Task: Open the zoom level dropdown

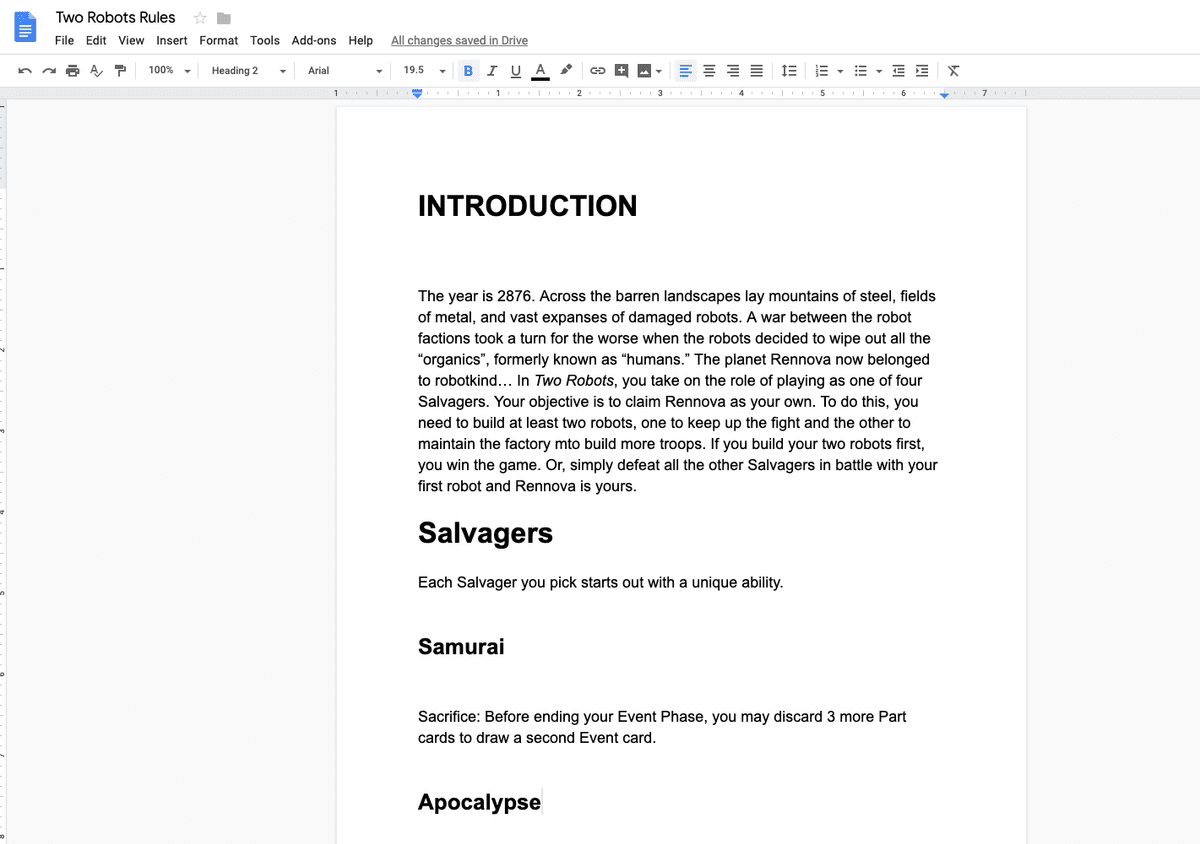Action: [169, 71]
